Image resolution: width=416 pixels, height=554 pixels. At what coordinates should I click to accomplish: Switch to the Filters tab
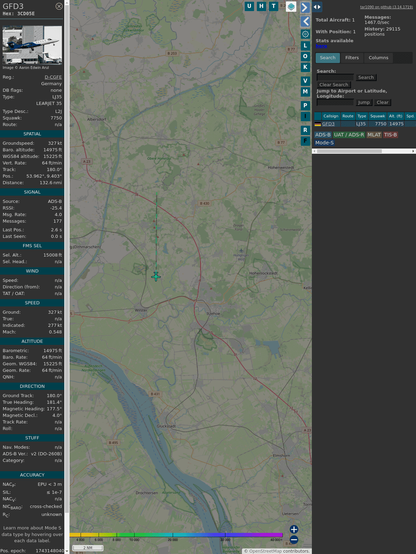352,58
